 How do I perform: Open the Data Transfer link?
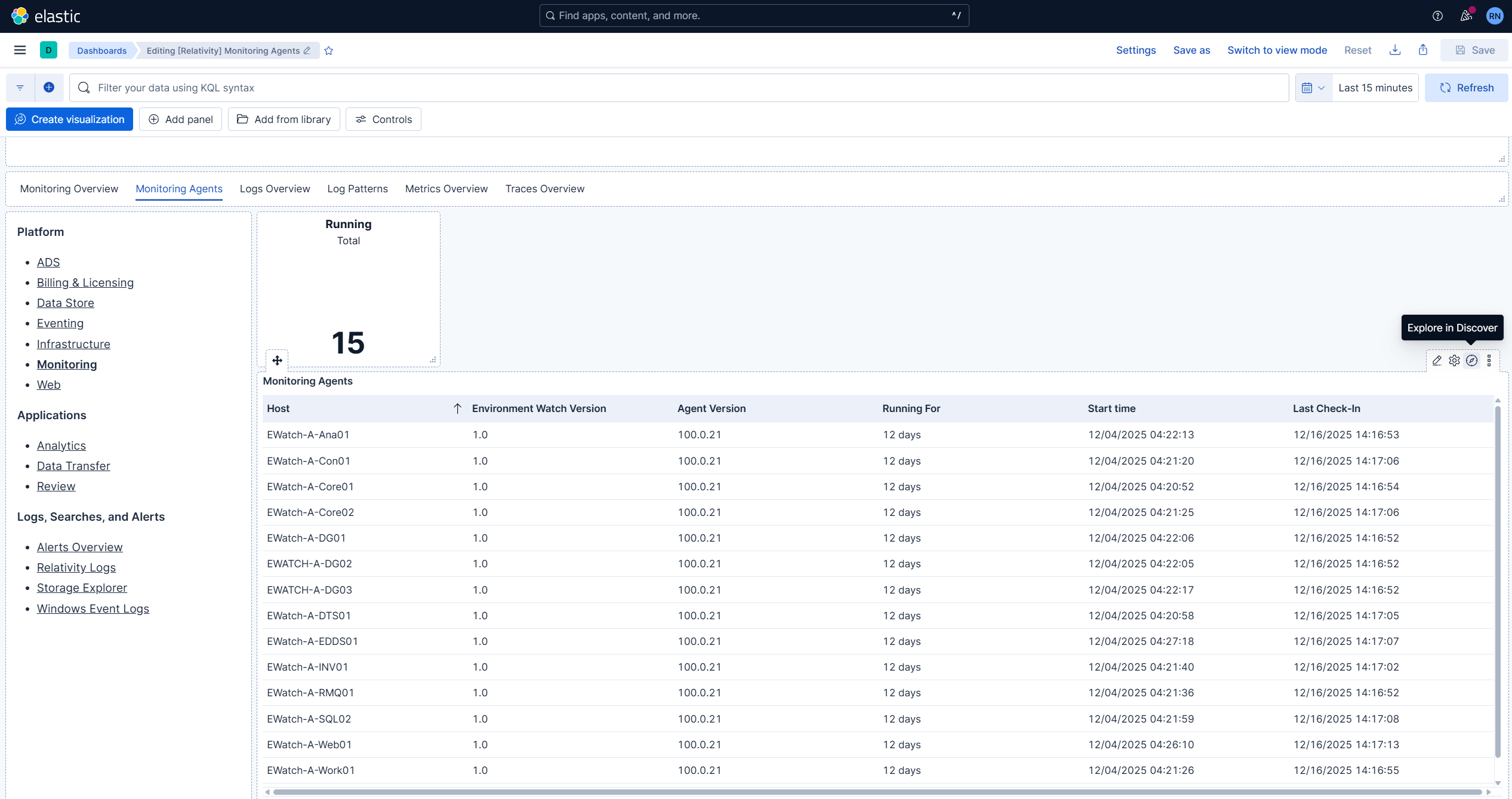click(x=73, y=466)
